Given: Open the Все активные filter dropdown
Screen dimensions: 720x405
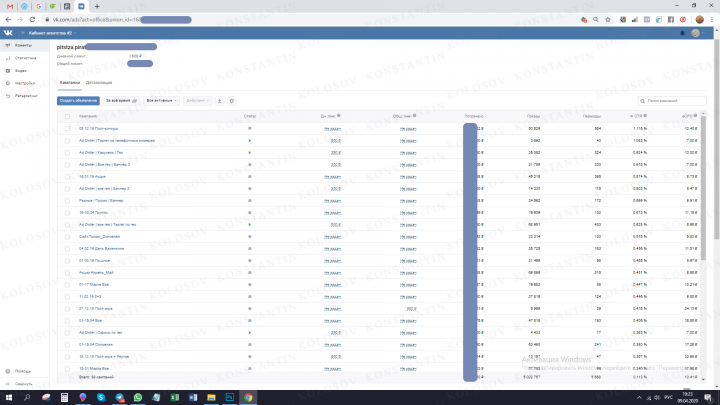Looking at the screenshot, I should (x=161, y=101).
